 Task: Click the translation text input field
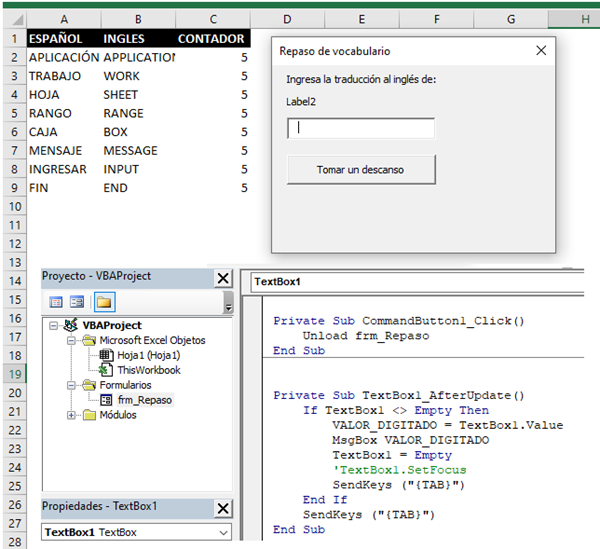pos(361,128)
